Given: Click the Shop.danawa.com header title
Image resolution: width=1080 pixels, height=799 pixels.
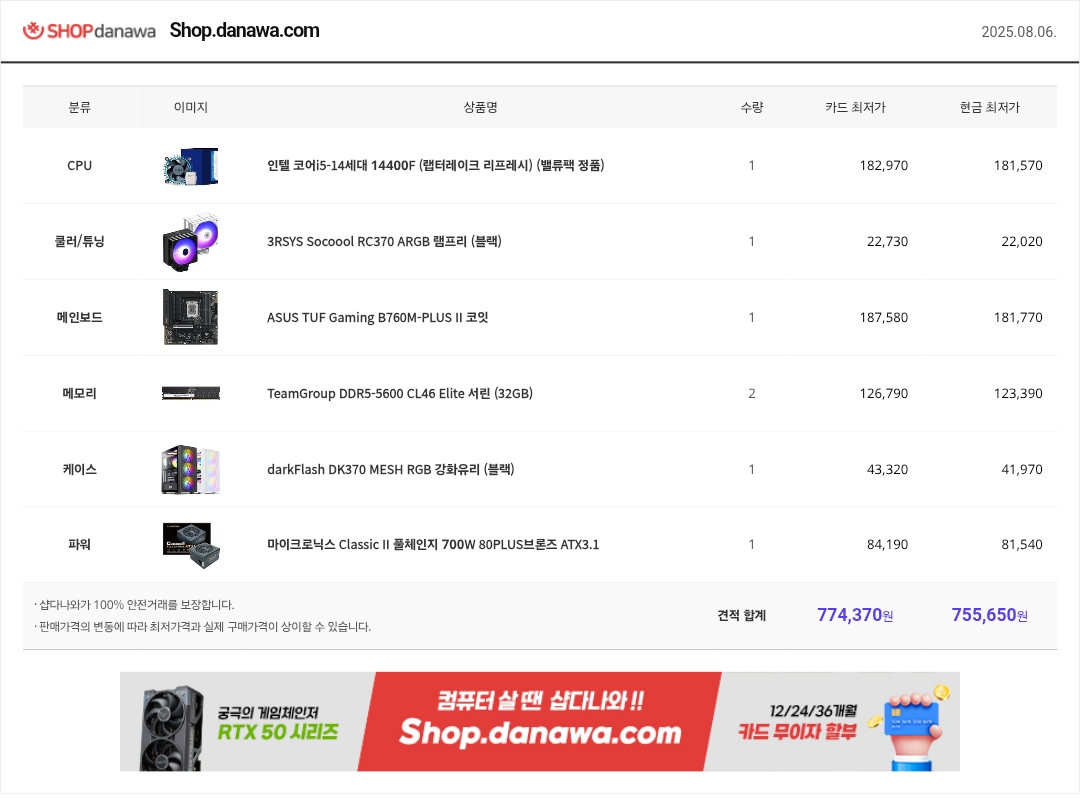Looking at the screenshot, I should point(245,30).
